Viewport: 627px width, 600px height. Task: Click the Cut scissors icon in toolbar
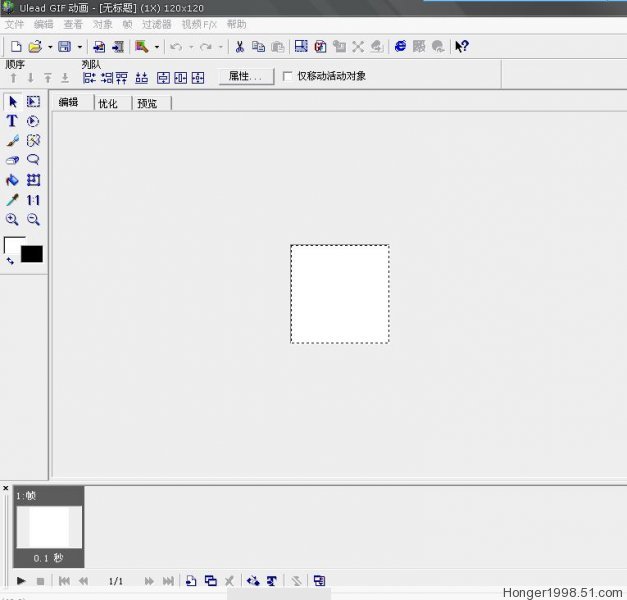240,46
